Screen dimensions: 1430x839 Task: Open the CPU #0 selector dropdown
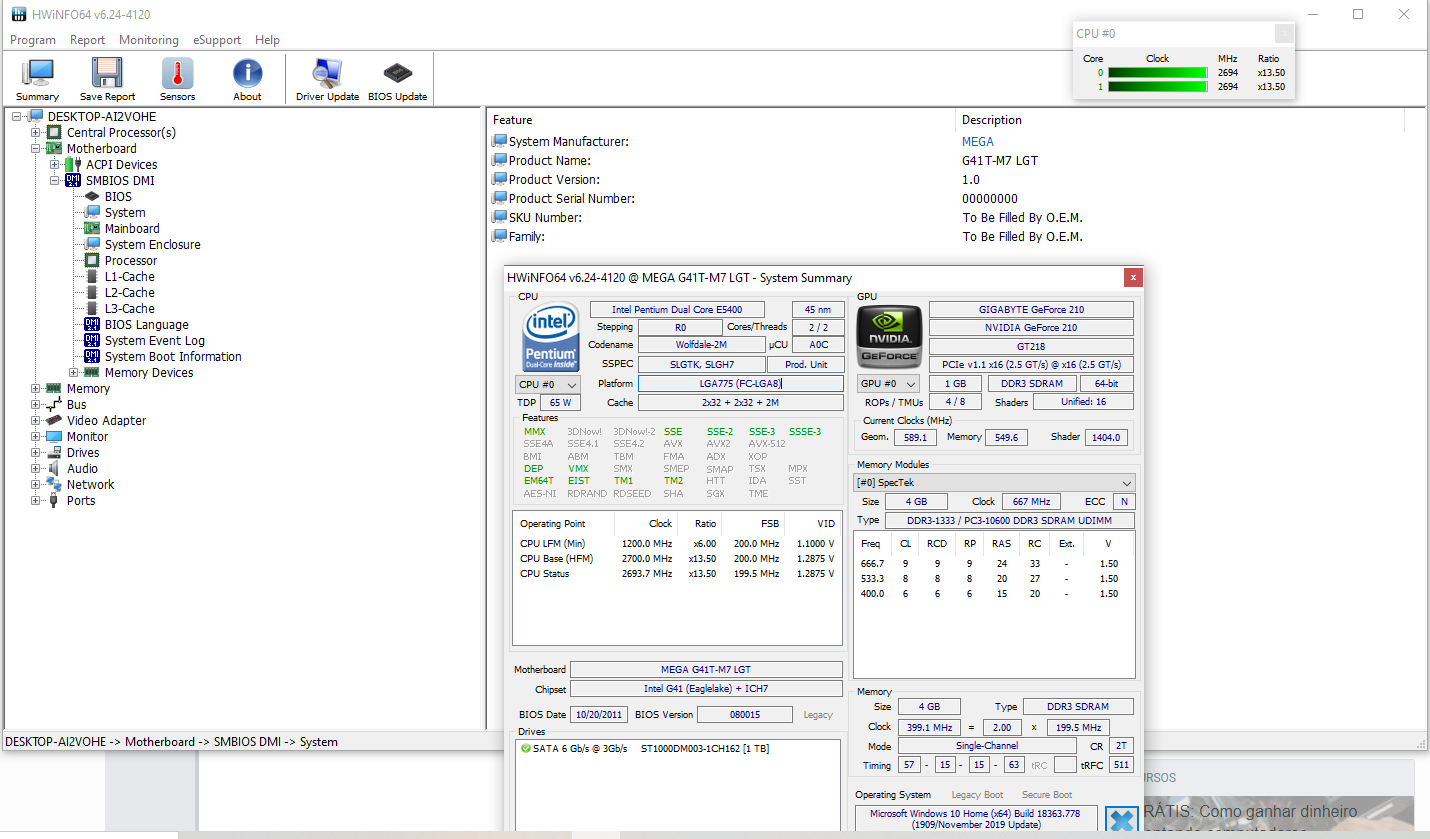(547, 384)
